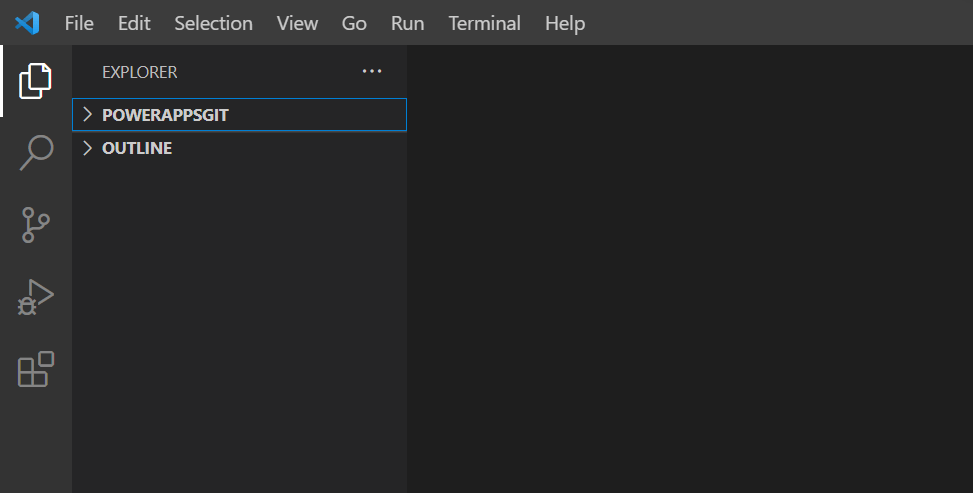Open the View menu
The height and width of the screenshot is (493, 973).
[297, 23]
